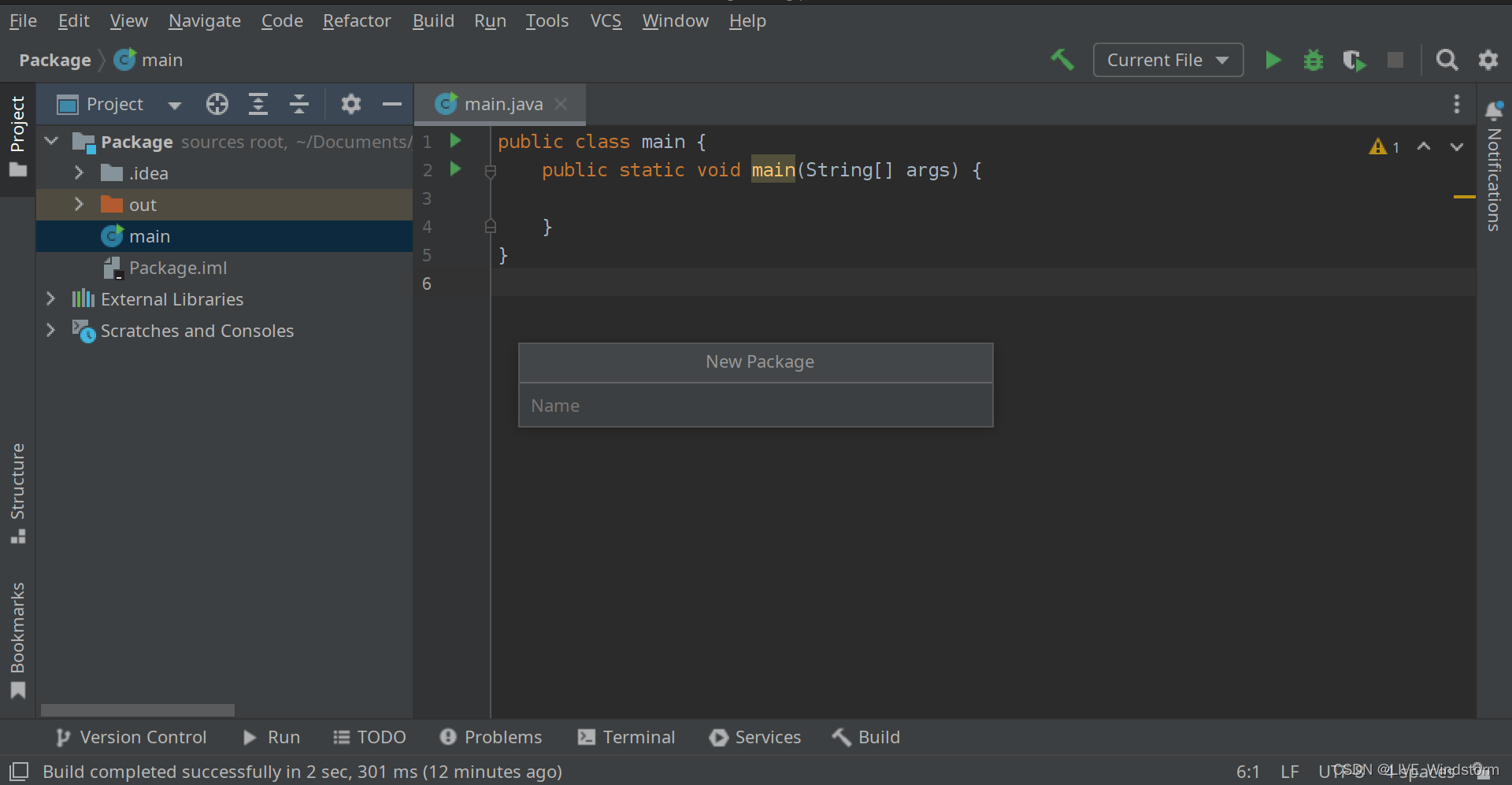The width and height of the screenshot is (1512, 785).
Task: Click Package breadcrumb in navigation bar
Action: coord(55,60)
